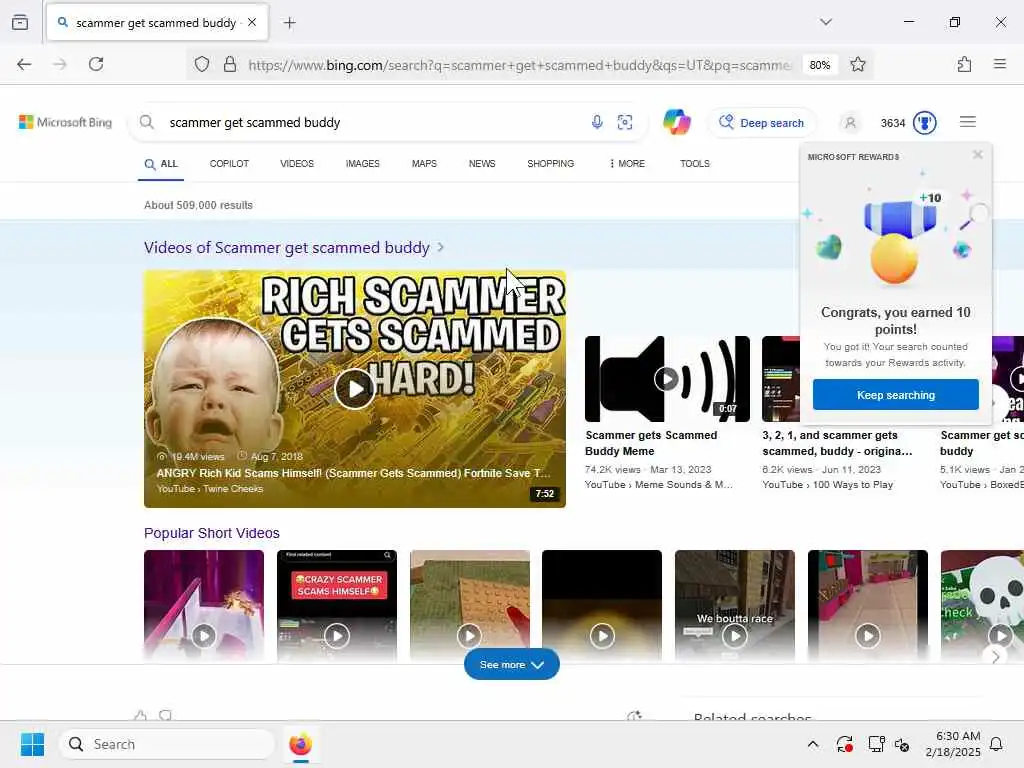Switch to the Shopping tab
The image size is (1024, 768).
coord(551,163)
